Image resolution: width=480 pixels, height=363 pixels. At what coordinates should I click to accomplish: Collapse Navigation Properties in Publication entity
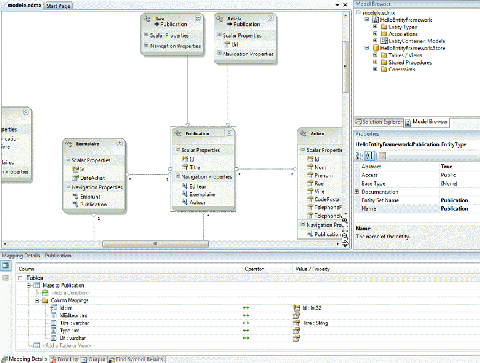[178, 176]
